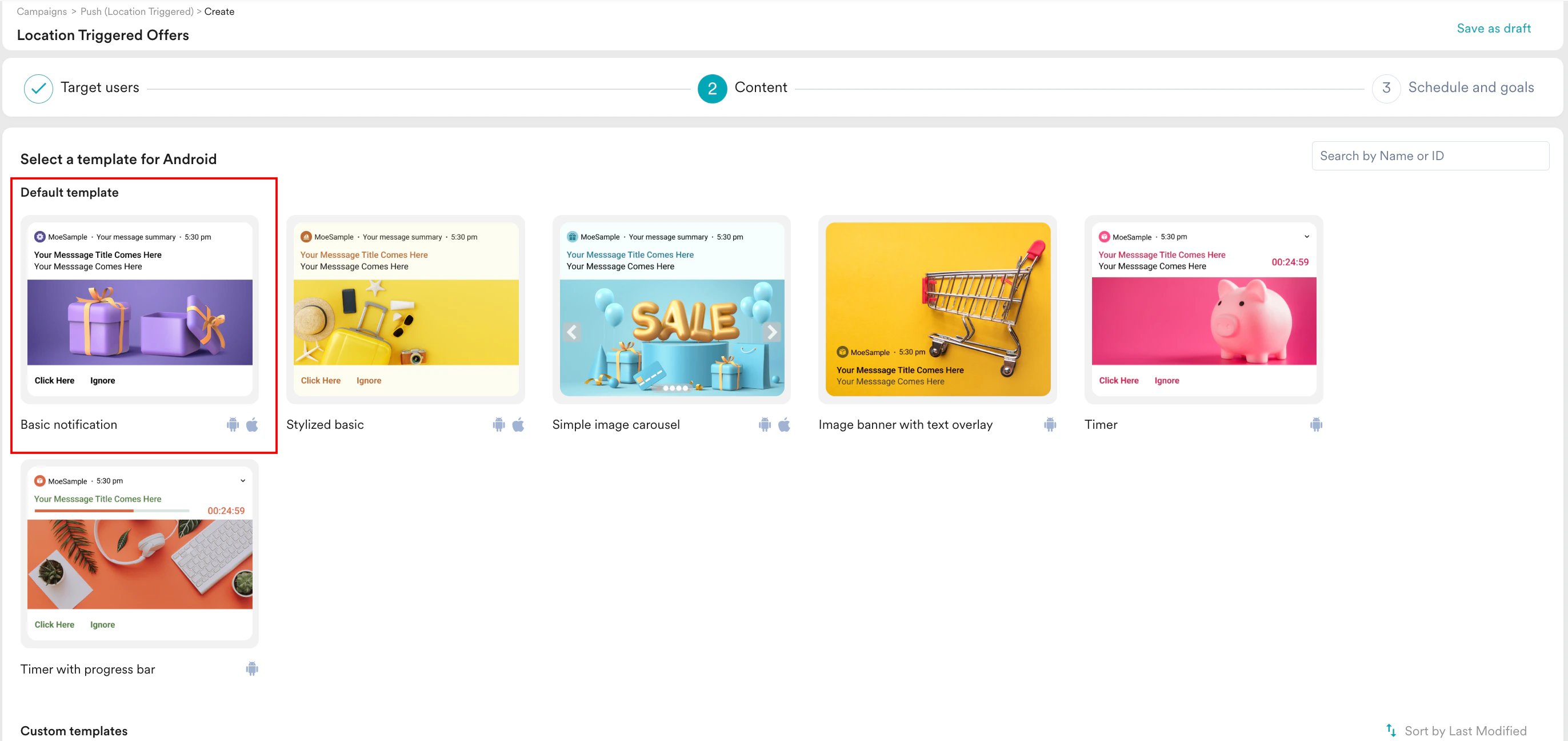The image size is (1568, 741).
Task: Click progress bar in Timer with progress bar template
Action: 112,510
